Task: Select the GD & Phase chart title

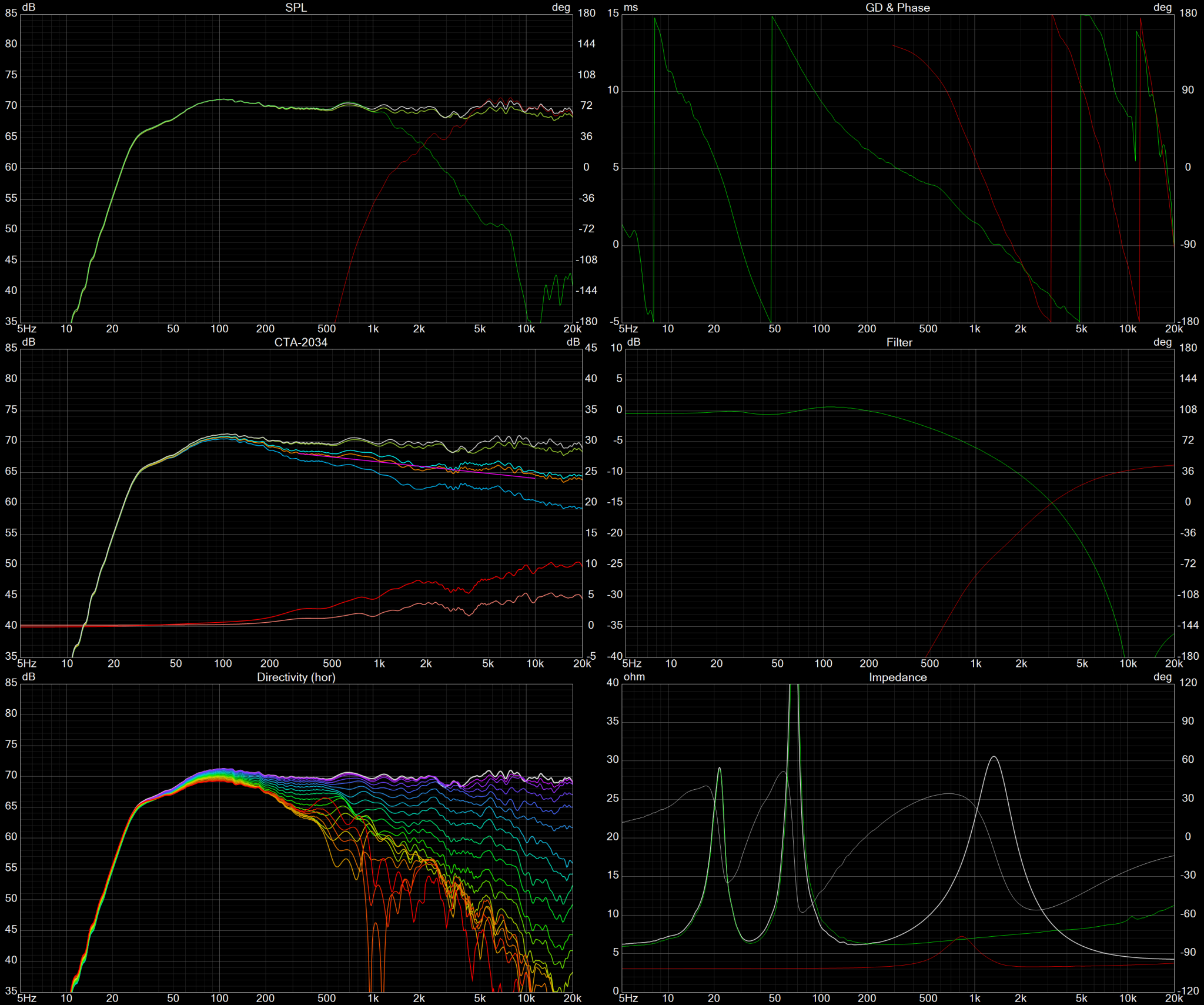Action: click(x=897, y=7)
